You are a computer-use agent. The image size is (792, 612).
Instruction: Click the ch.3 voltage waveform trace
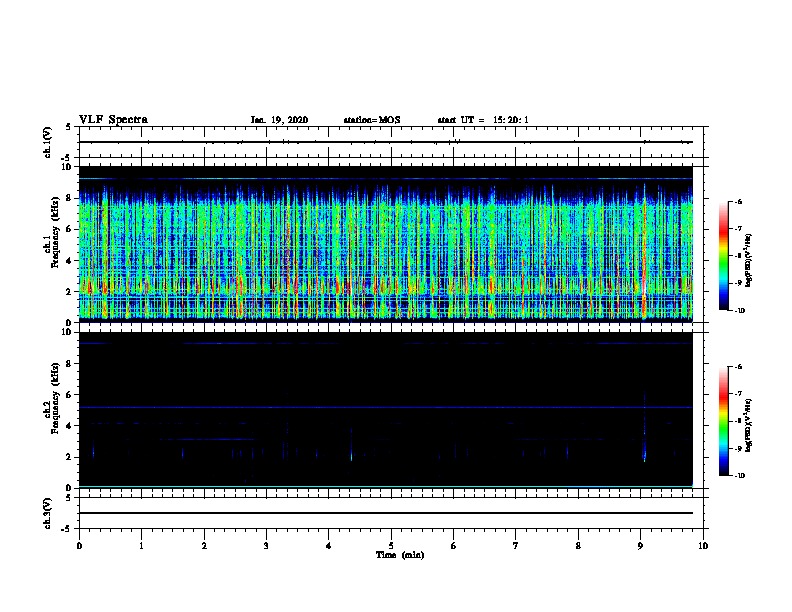coord(385,513)
